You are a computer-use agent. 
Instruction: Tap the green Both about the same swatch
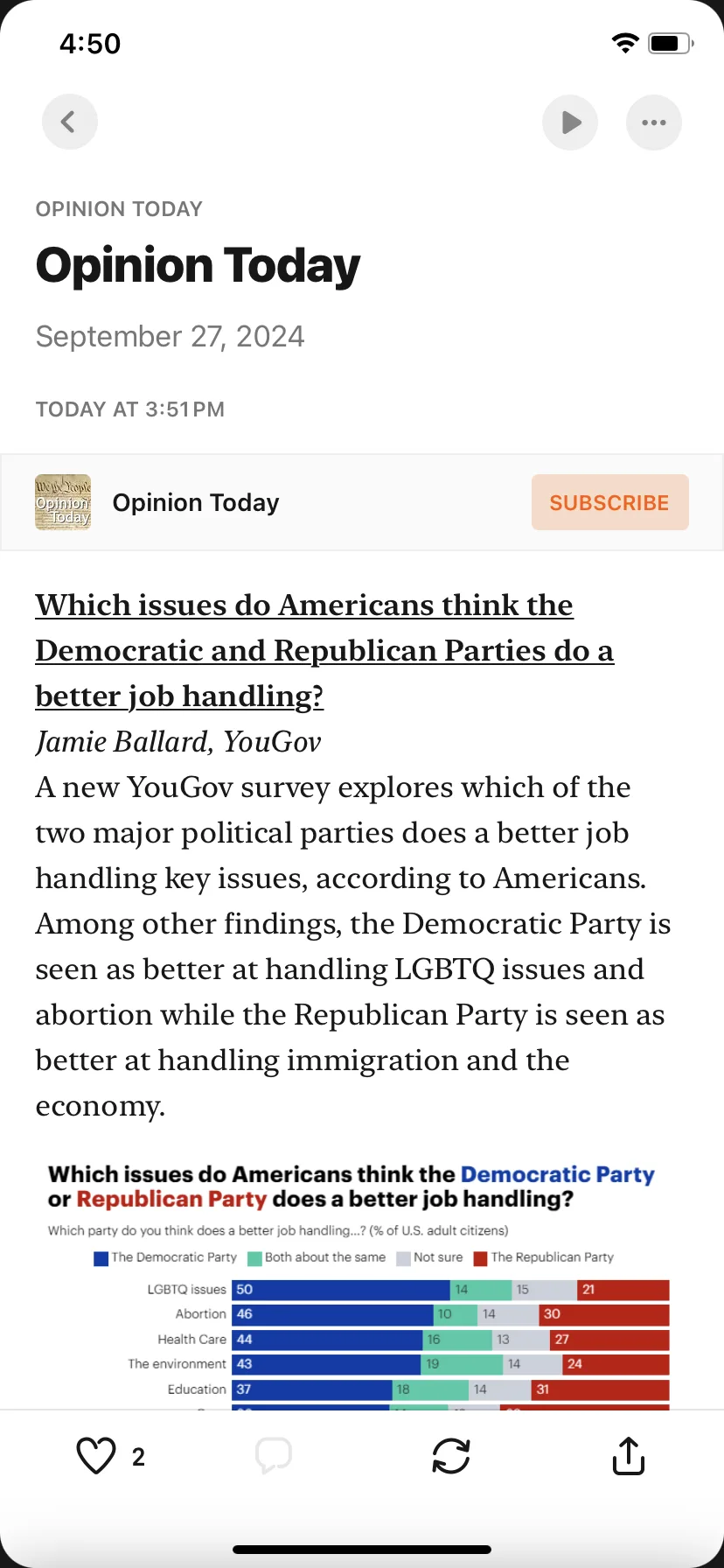[x=255, y=1258]
